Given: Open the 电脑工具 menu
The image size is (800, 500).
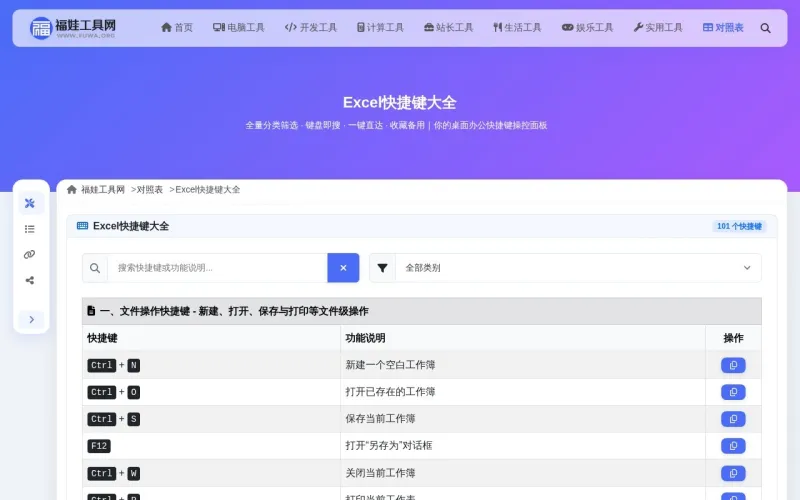Looking at the screenshot, I should [x=239, y=28].
